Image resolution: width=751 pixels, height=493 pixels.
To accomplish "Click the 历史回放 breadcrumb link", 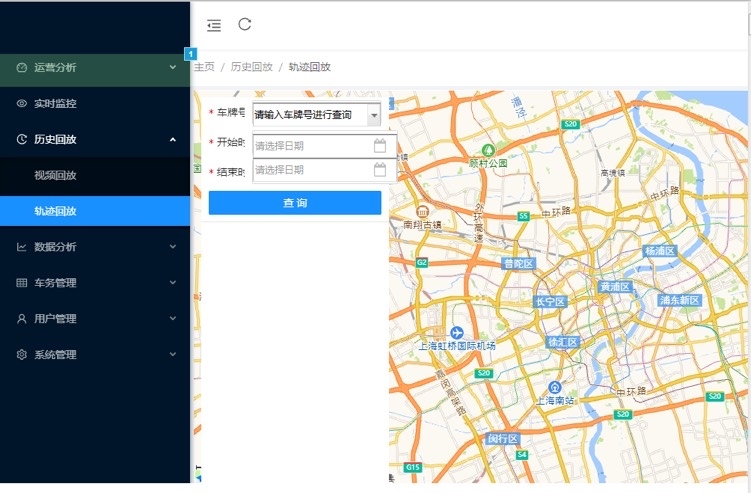I will coord(251,67).
